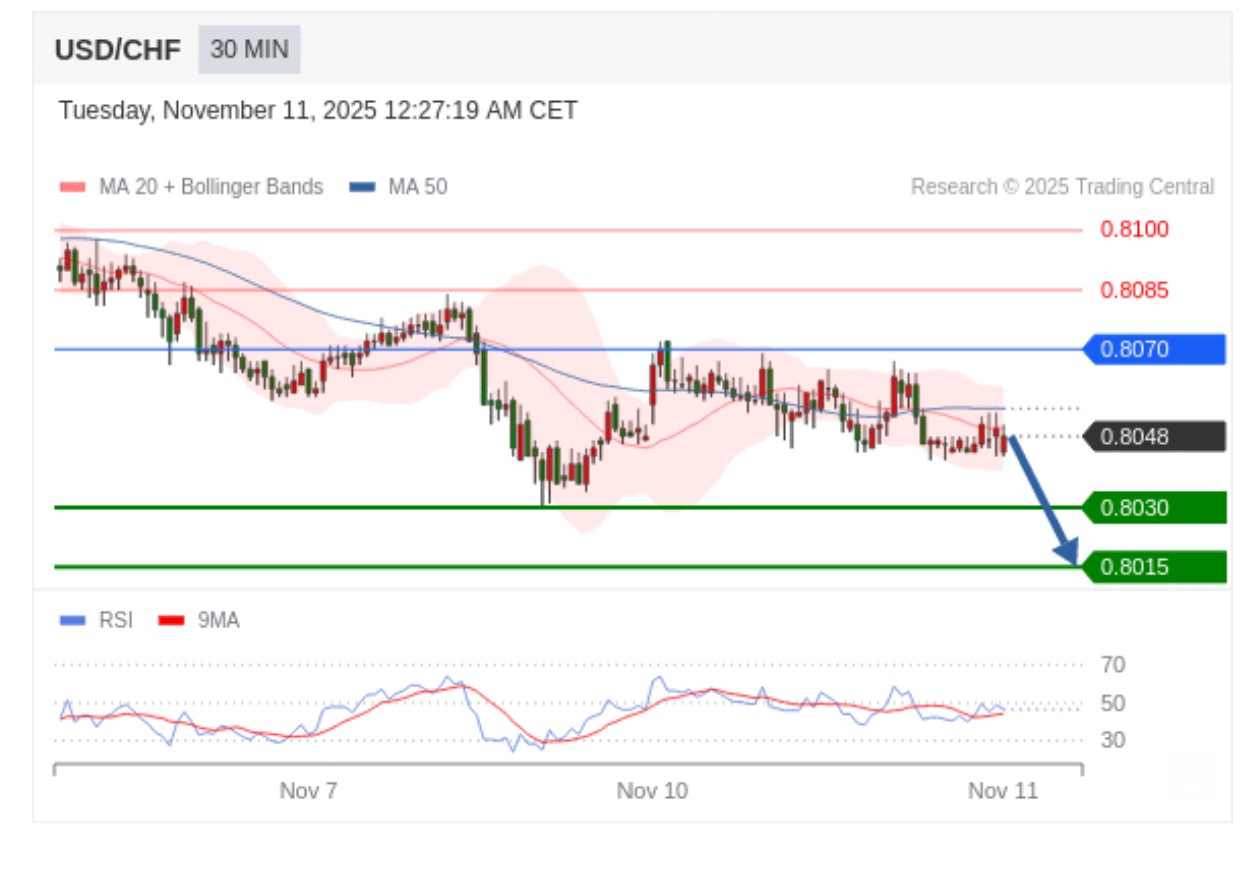This screenshot has width=1258, height=874.
Task: Click the pink MA 20 legend swatch
Action: coord(73,187)
